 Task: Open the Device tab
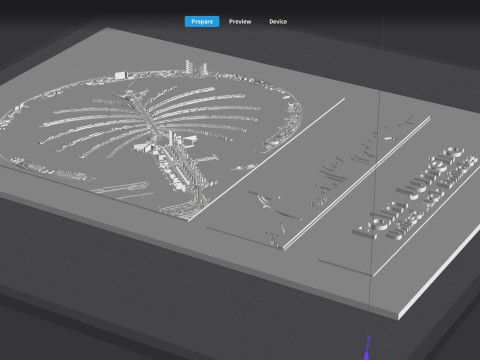tap(278, 22)
